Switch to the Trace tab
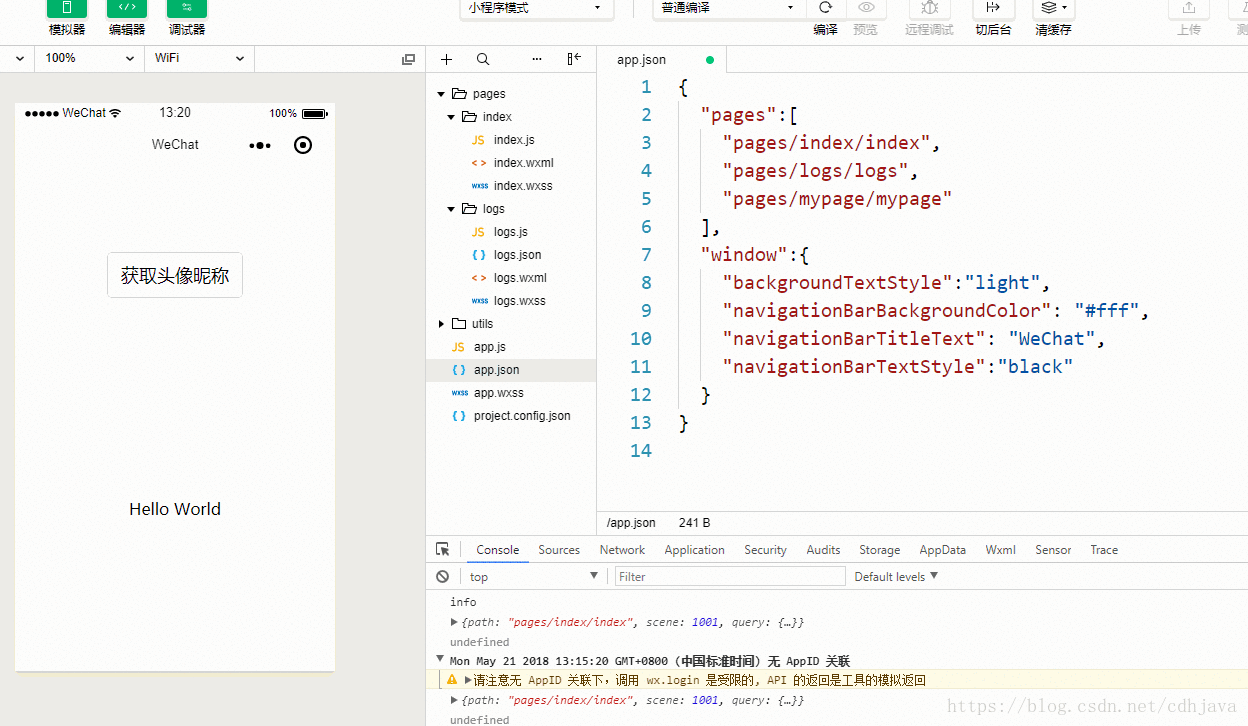The height and width of the screenshot is (726, 1248). 1104,550
